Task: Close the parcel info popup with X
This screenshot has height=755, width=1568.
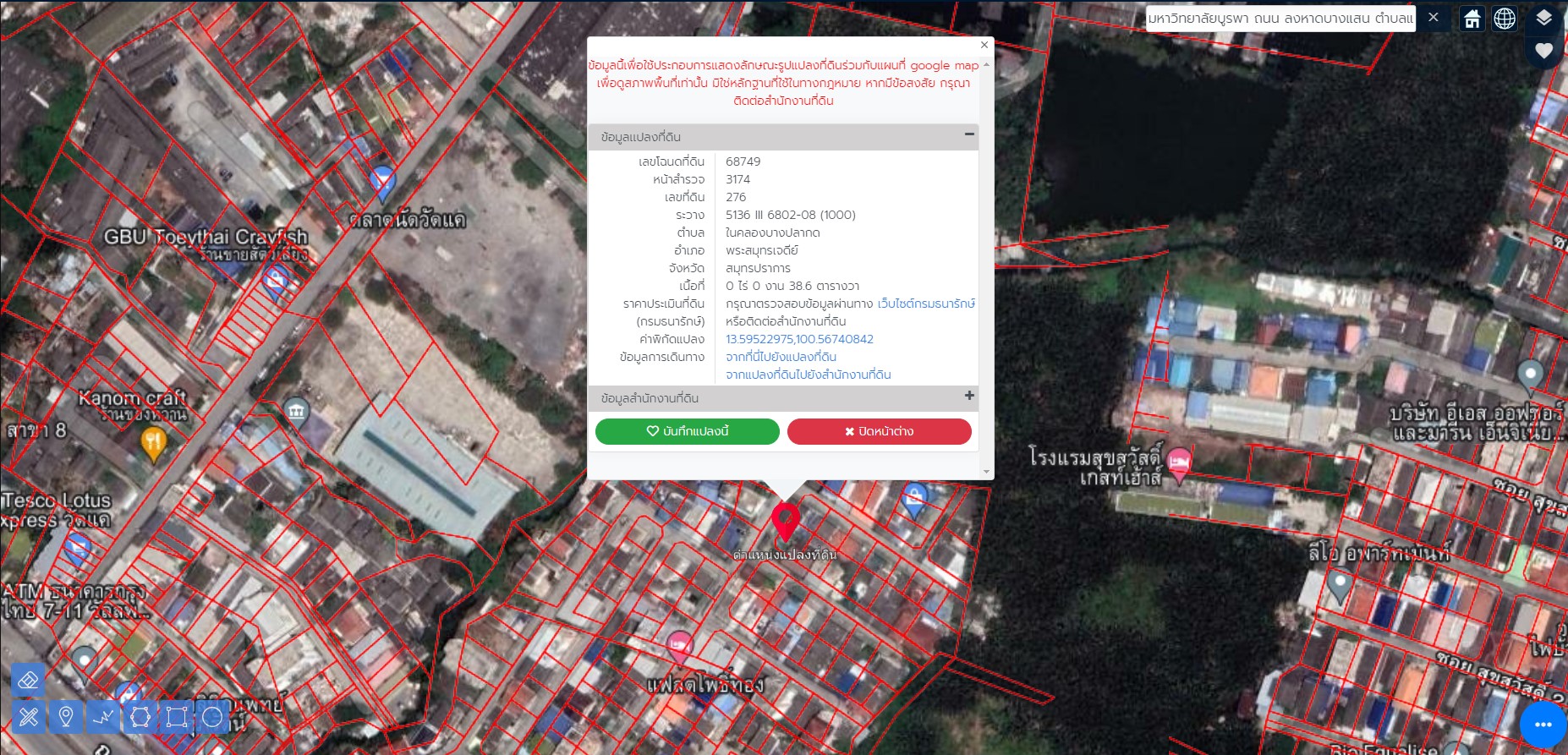Action: tap(984, 45)
